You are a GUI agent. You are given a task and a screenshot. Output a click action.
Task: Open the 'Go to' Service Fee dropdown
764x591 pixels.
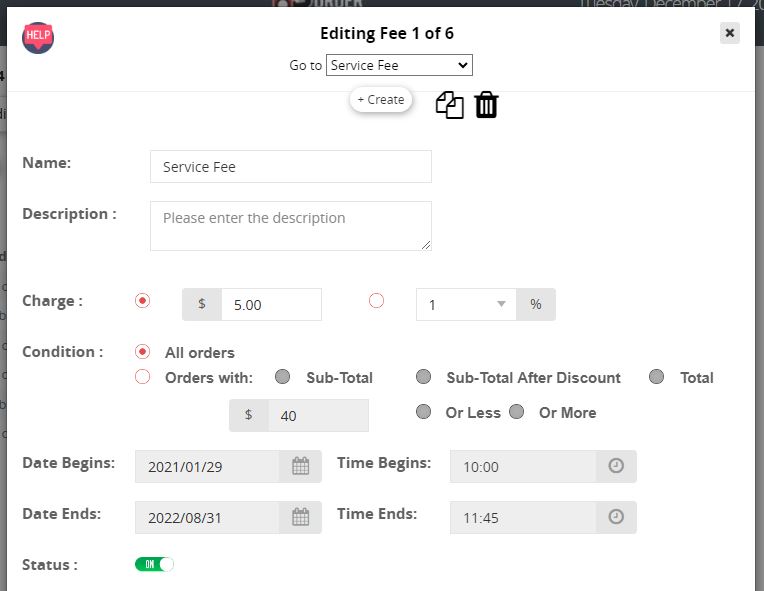(x=399, y=65)
